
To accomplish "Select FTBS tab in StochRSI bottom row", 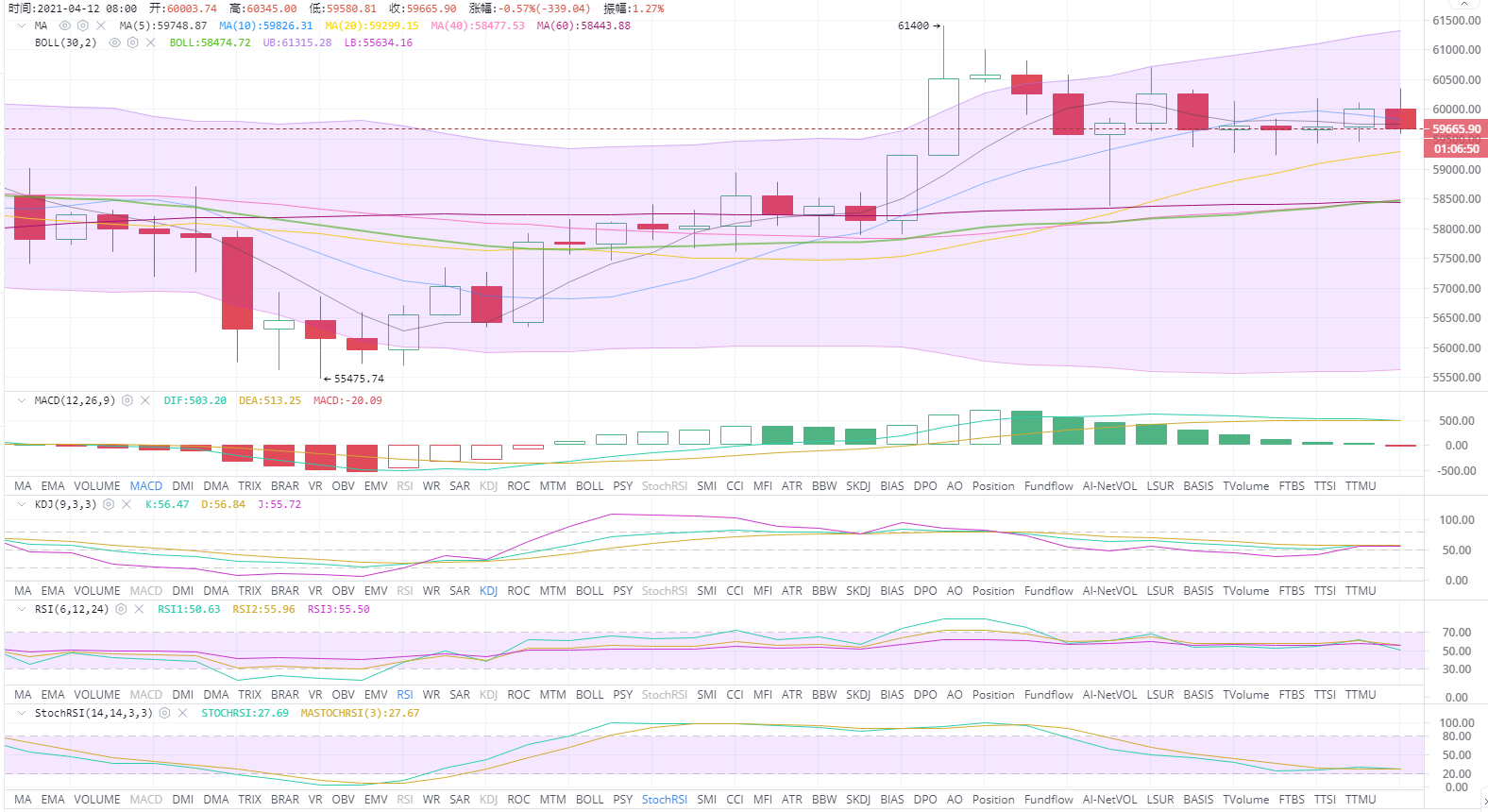I will (x=1292, y=800).
